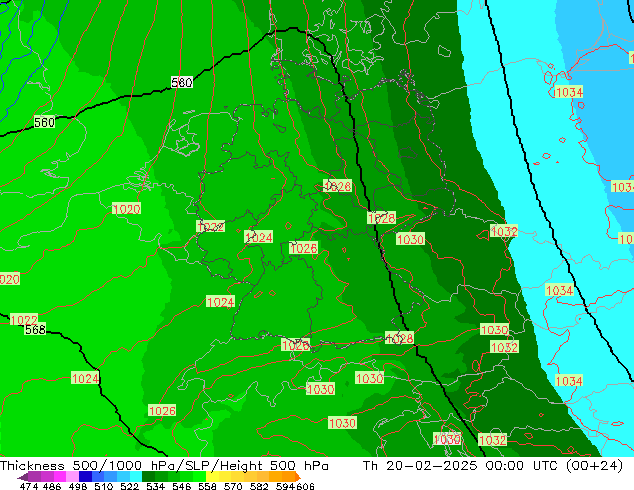634x490 pixels.
Task: Click the legend value 546
Action: point(182,486)
